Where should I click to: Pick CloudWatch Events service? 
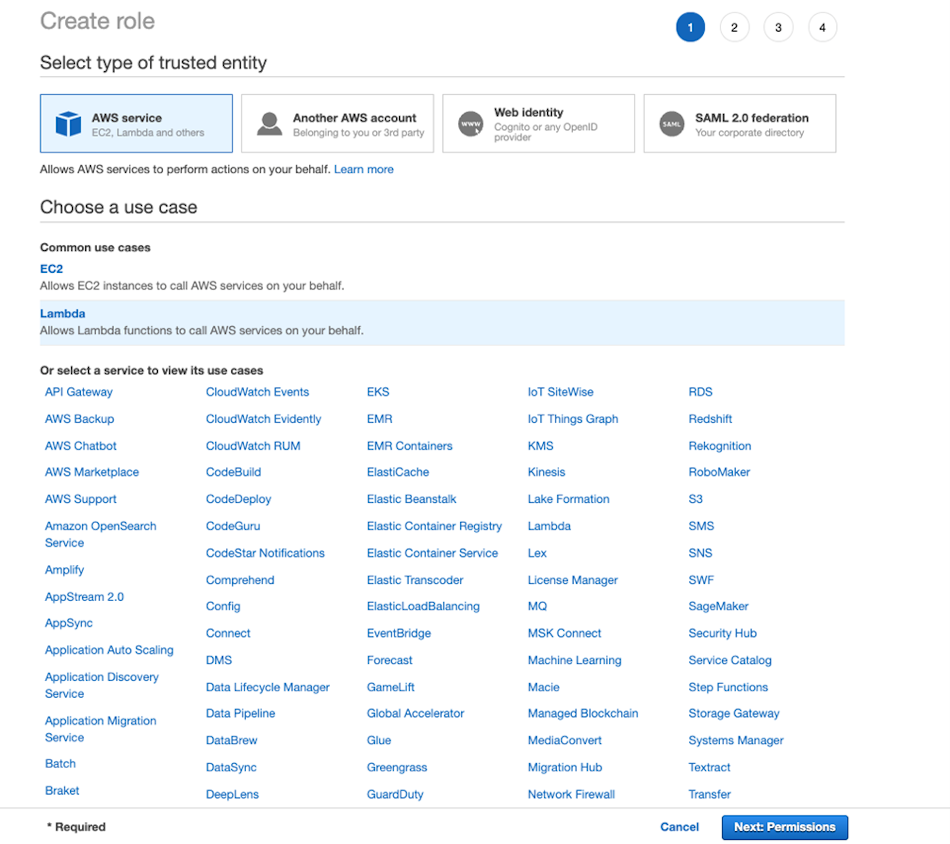point(257,392)
